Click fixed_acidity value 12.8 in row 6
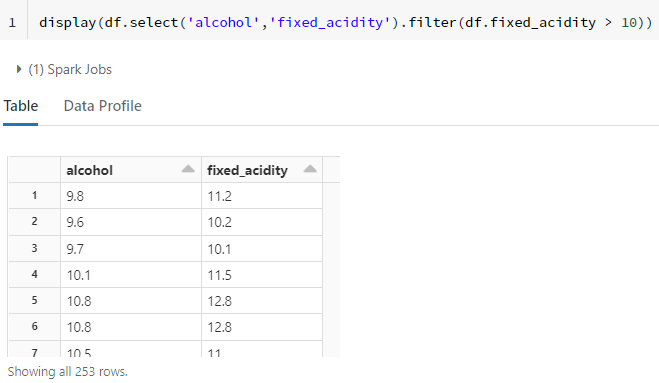The width and height of the screenshot is (659, 383). tap(262, 327)
